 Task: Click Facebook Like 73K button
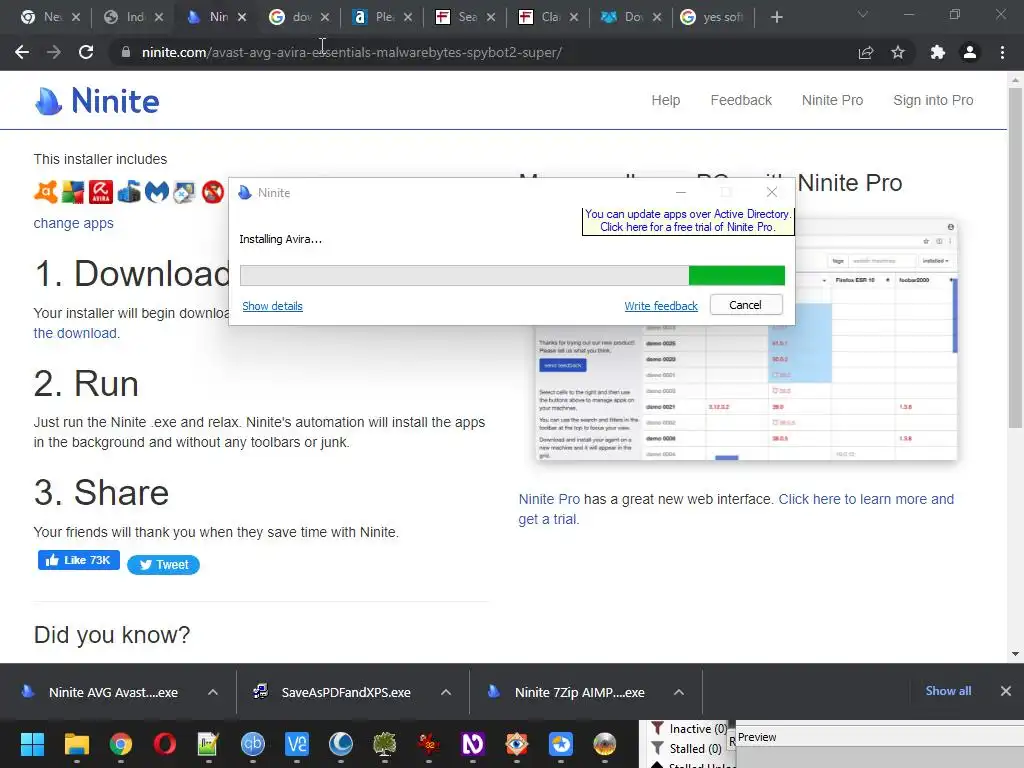78,560
